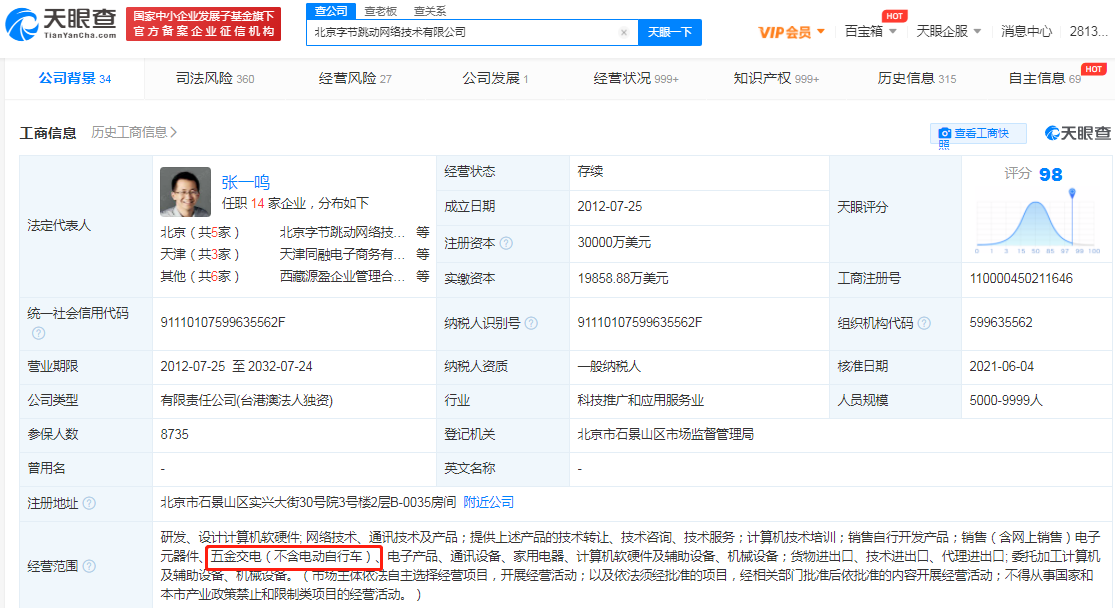The height and width of the screenshot is (608, 1115).
Task: Click the 查看工商快照 button
Action: (x=978, y=134)
